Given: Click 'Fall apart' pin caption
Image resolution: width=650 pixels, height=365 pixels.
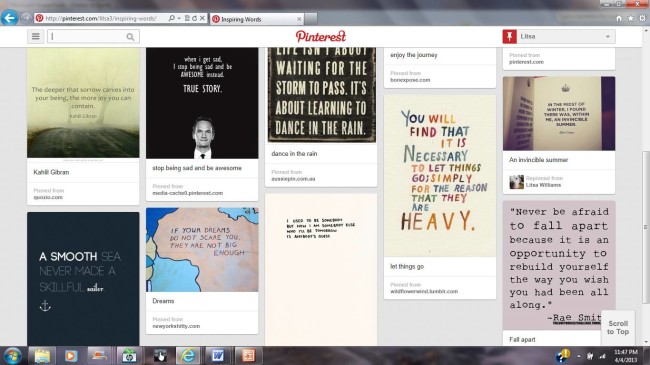Looking at the screenshot, I should [522, 339].
